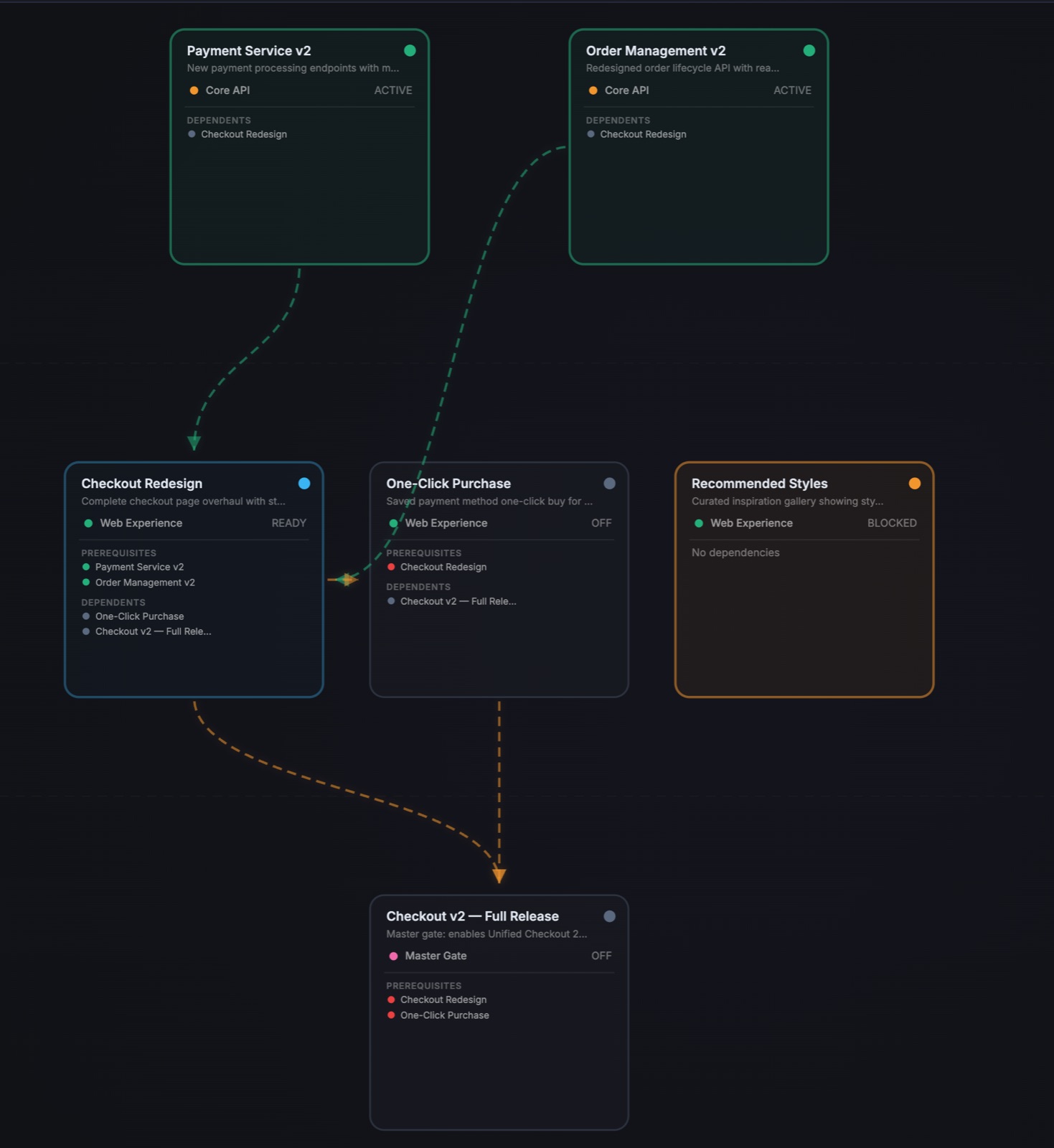1054x1148 pixels.
Task: Click the orange arrowhead above Checkout v2 Full Release
Action: tap(499, 875)
